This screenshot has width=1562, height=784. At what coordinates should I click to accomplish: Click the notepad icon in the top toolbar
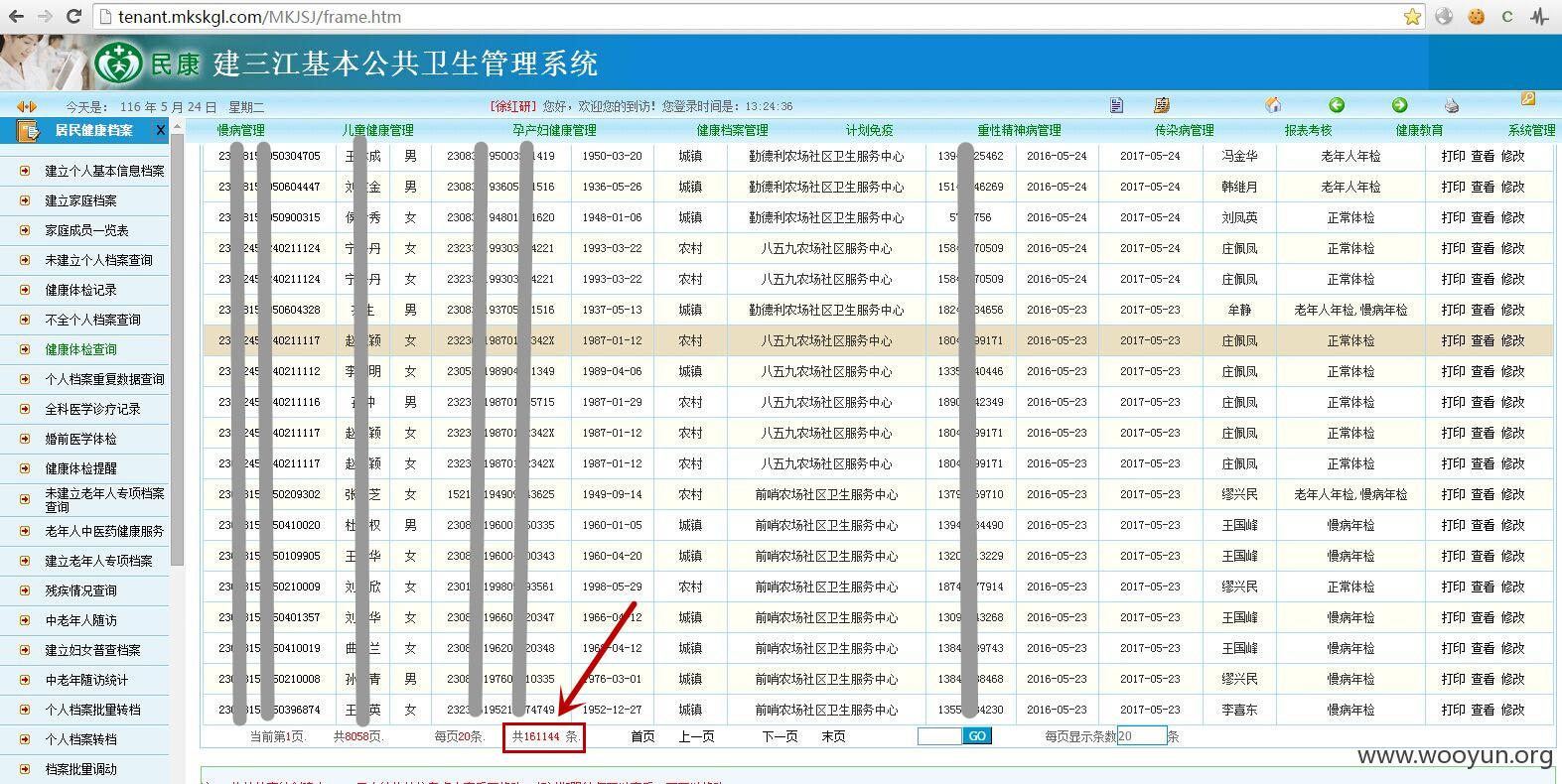[x=1161, y=105]
